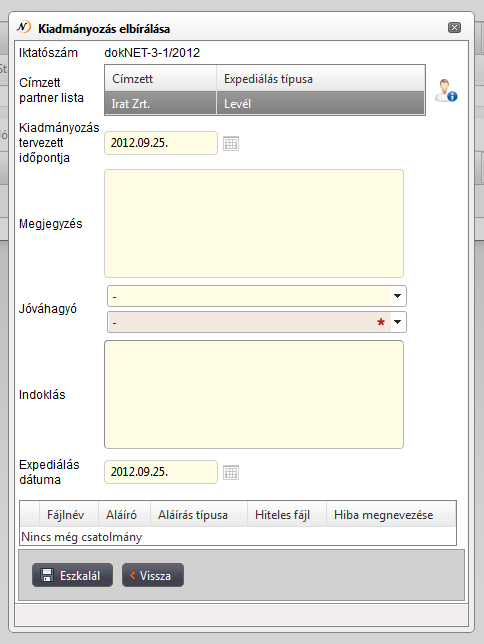The height and width of the screenshot is (644, 484).
Task: Open calendar for Kiadmányozás tervezett időpontja
Action: coord(231,143)
